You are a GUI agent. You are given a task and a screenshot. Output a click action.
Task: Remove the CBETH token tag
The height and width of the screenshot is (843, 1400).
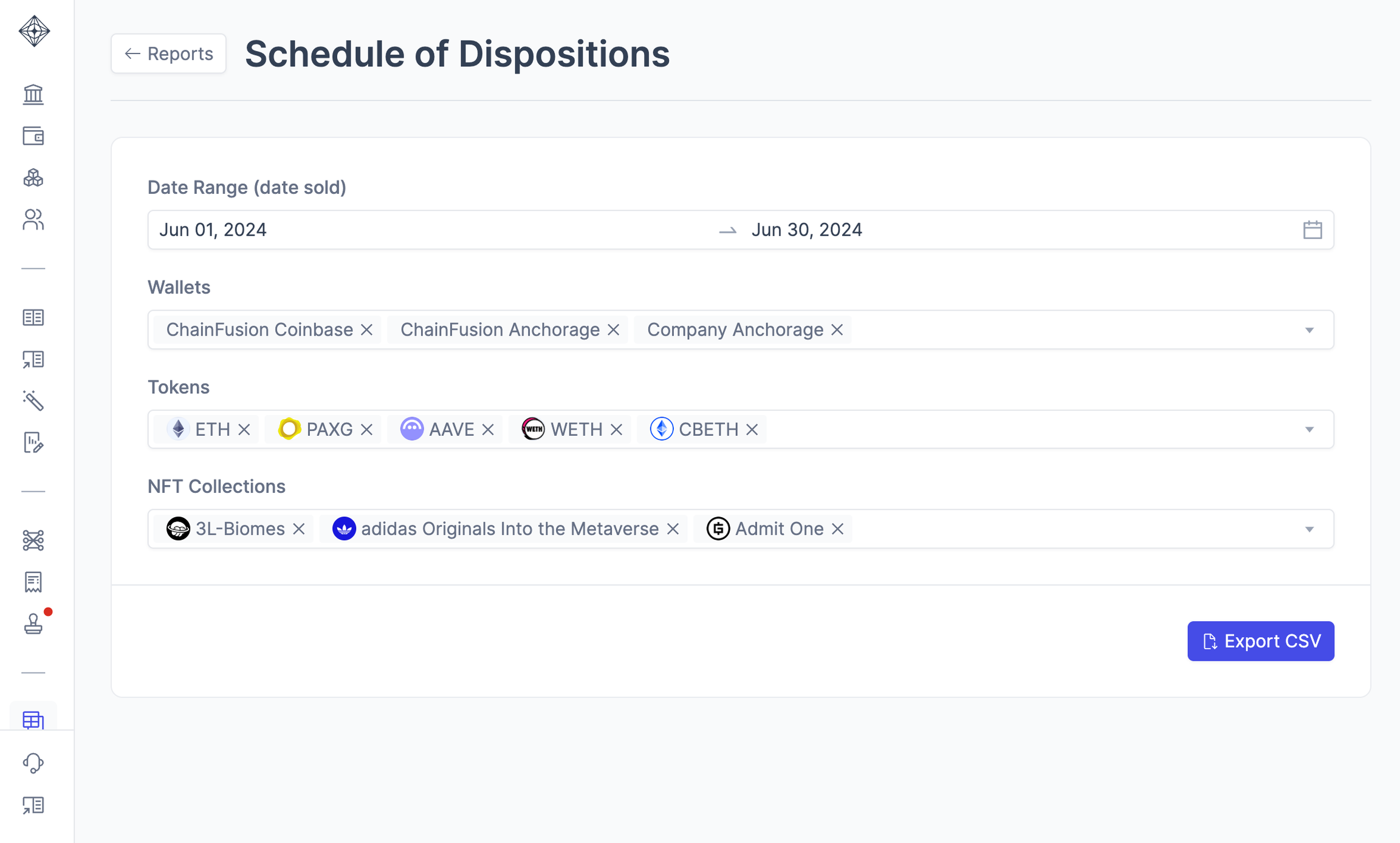[x=752, y=430]
